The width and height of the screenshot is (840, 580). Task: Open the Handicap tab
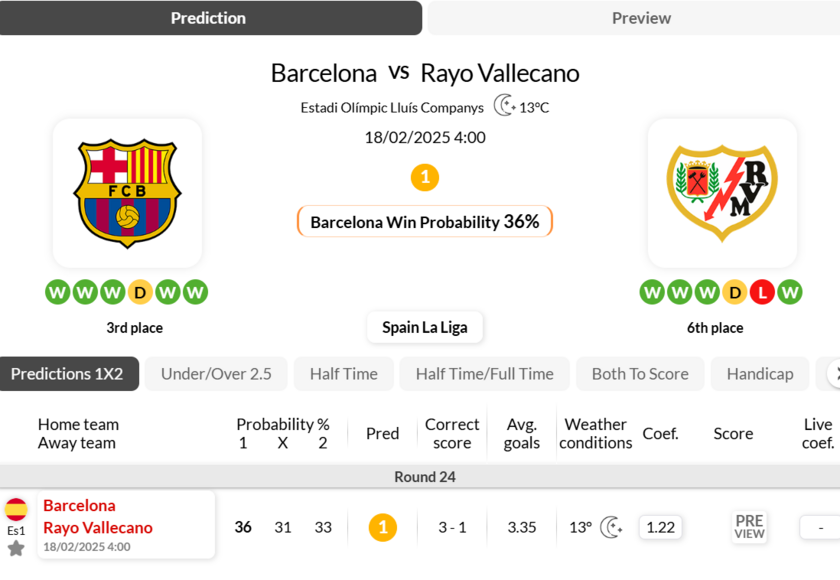click(760, 374)
